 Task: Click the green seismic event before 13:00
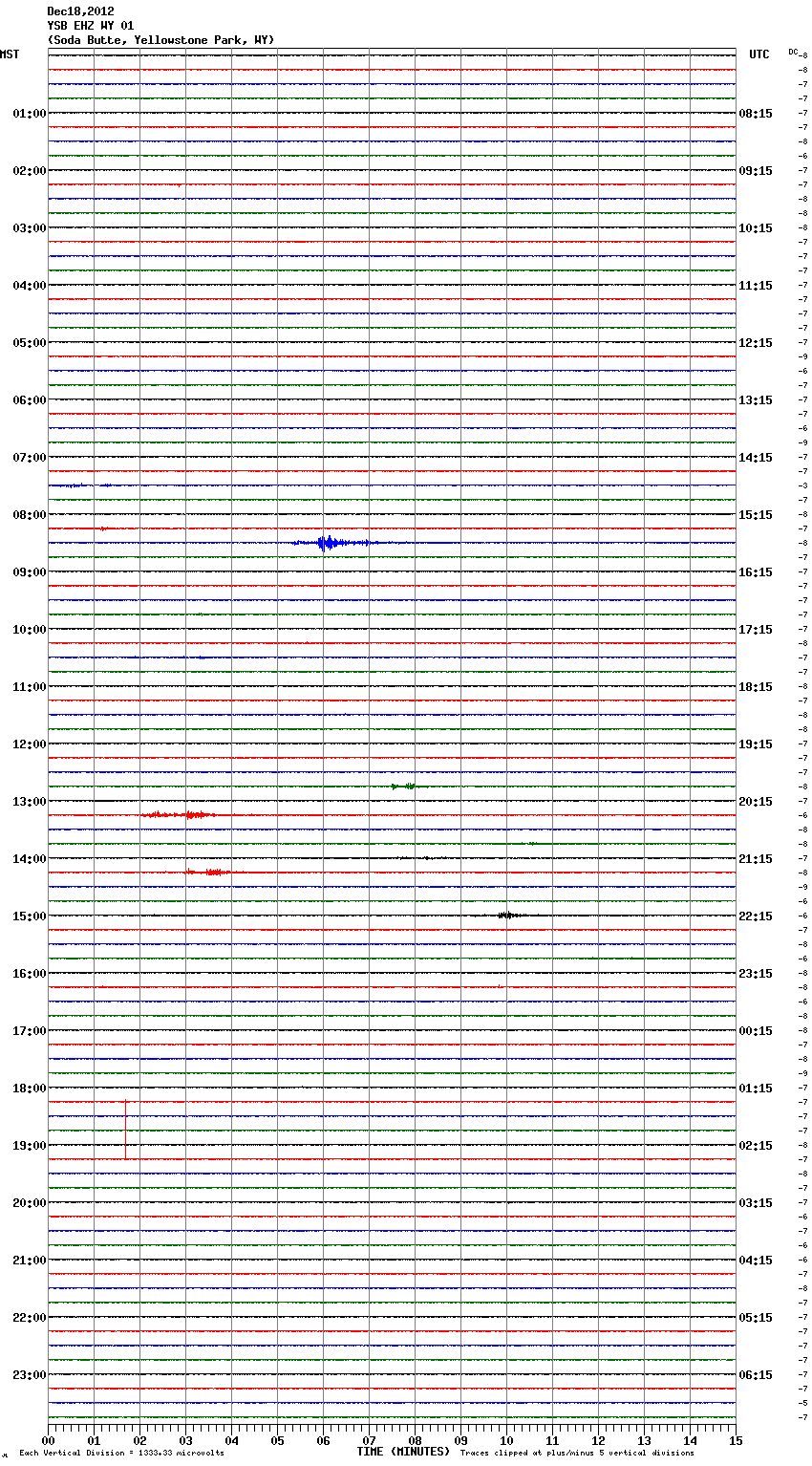(x=404, y=787)
